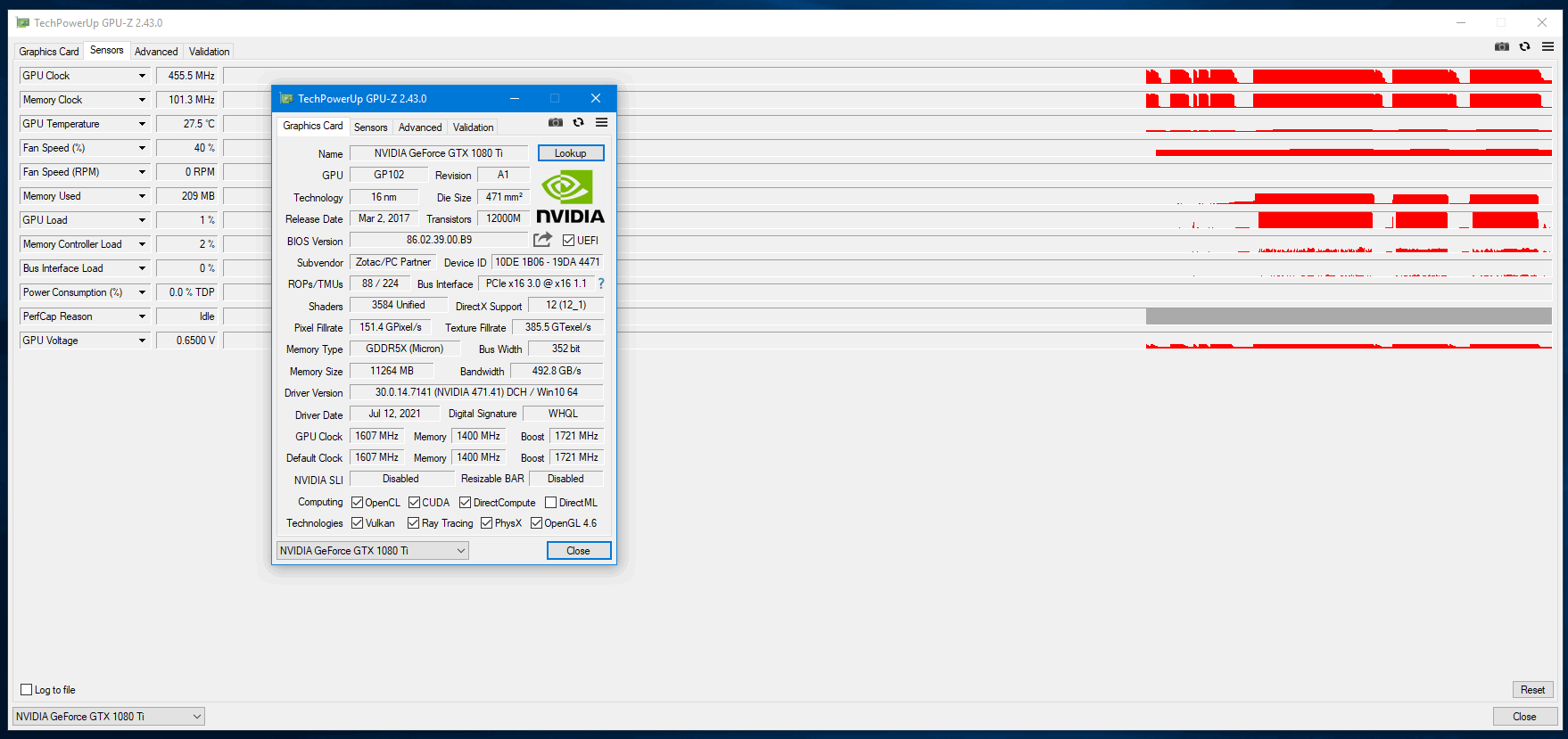Open the Bus Interface Load dropdown arrow
The image size is (1568, 739).
pyautogui.click(x=142, y=268)
